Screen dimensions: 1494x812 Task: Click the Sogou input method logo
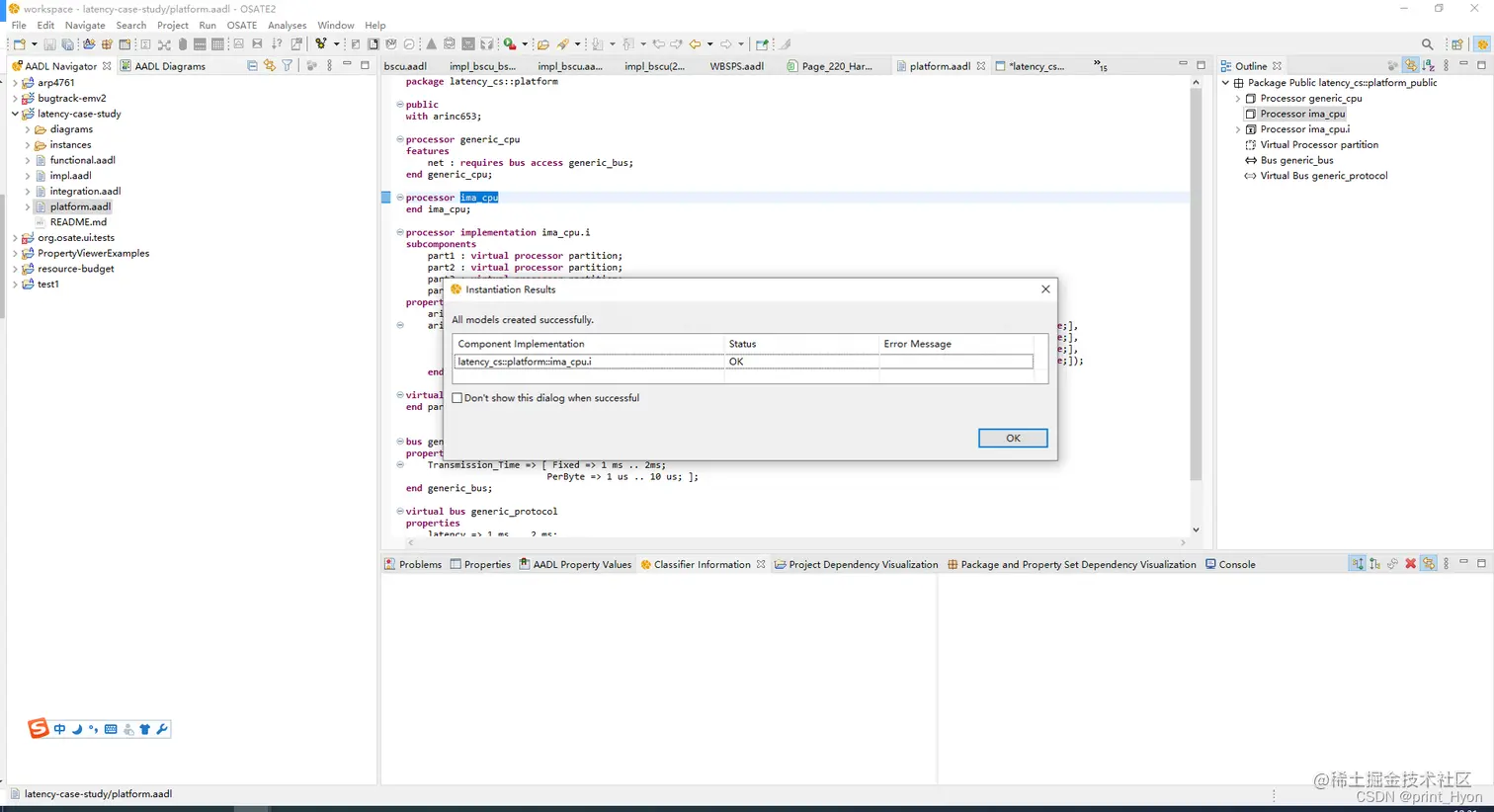coord(38,729)
